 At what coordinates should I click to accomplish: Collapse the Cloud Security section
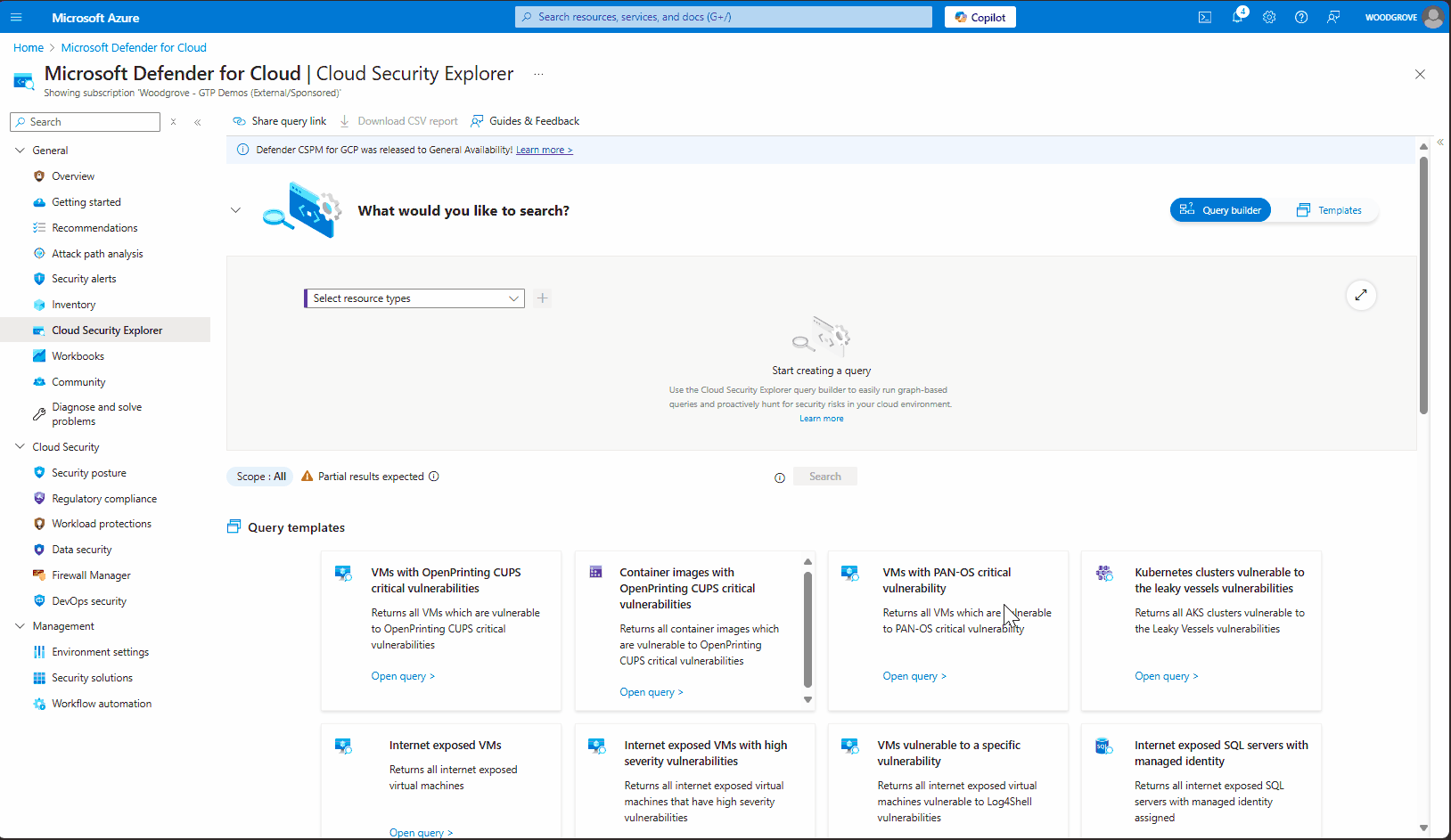click(20, 447)
